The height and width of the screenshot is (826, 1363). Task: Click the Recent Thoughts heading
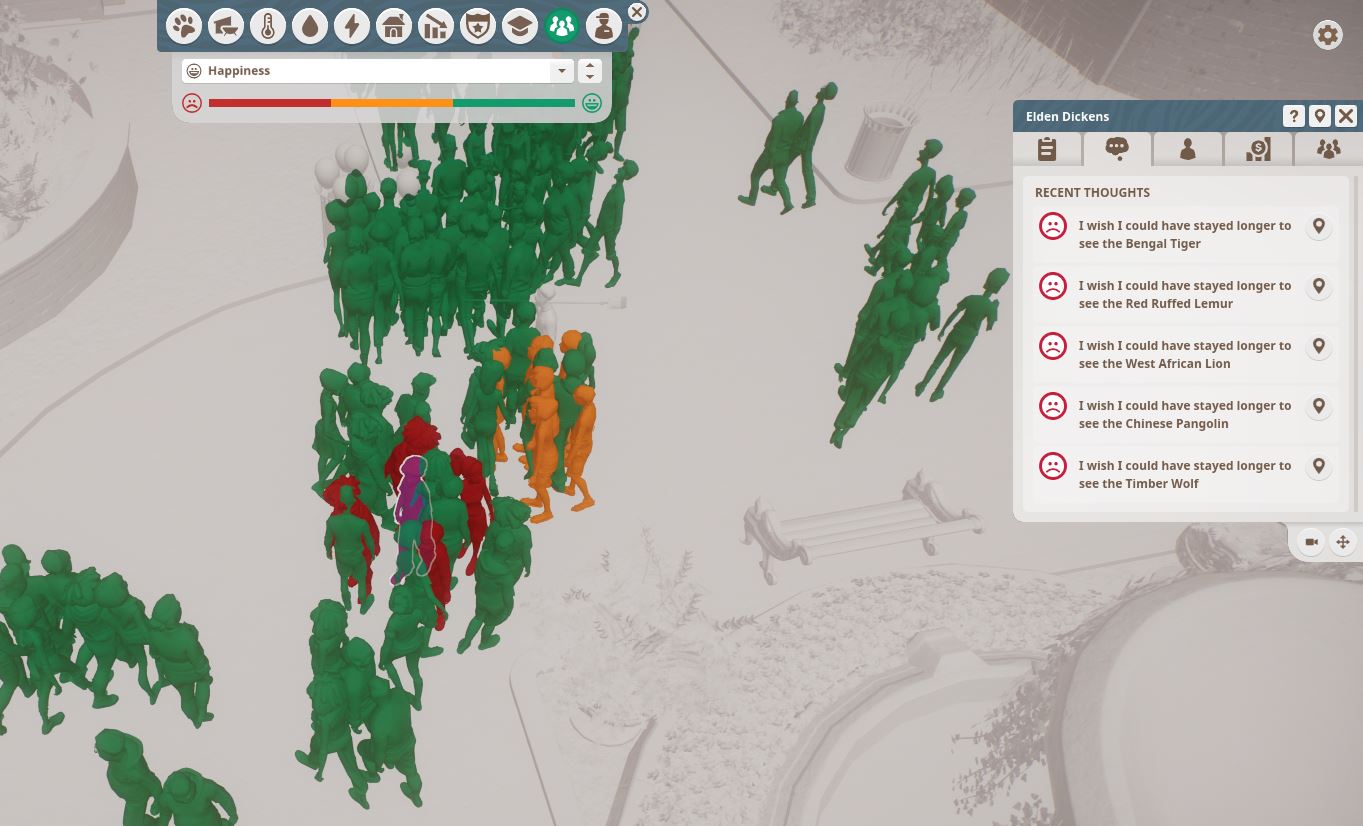(x=1092, y=192)
